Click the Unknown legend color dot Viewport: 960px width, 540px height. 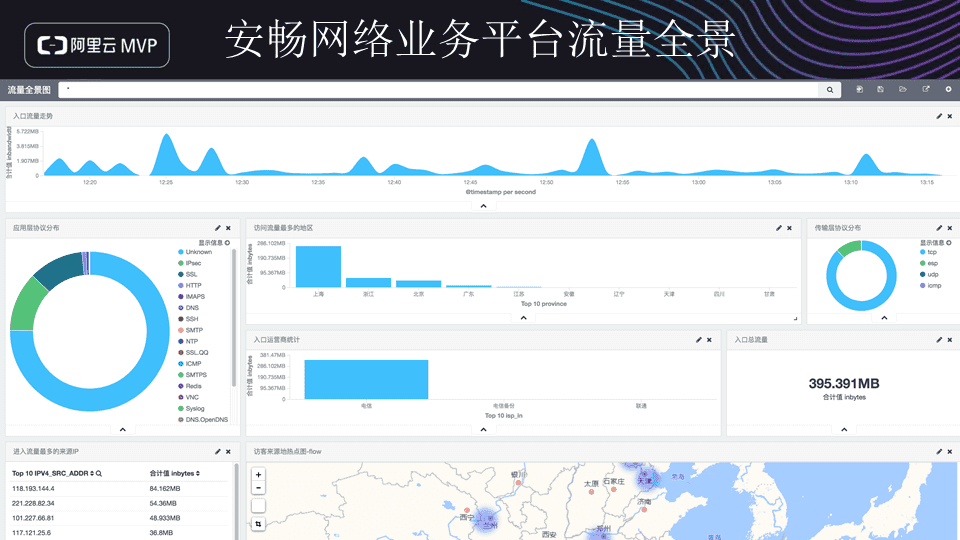click(x=181, y=252)
